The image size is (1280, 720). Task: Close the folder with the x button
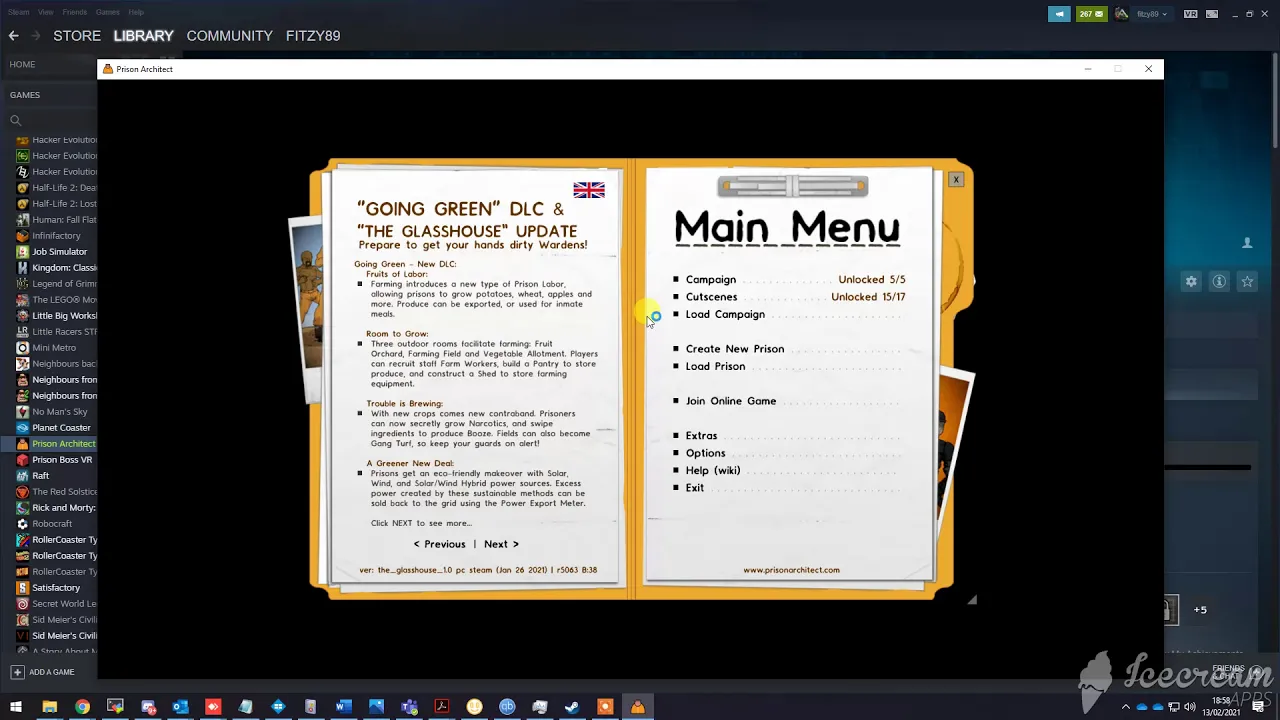(x=956, y=179)
